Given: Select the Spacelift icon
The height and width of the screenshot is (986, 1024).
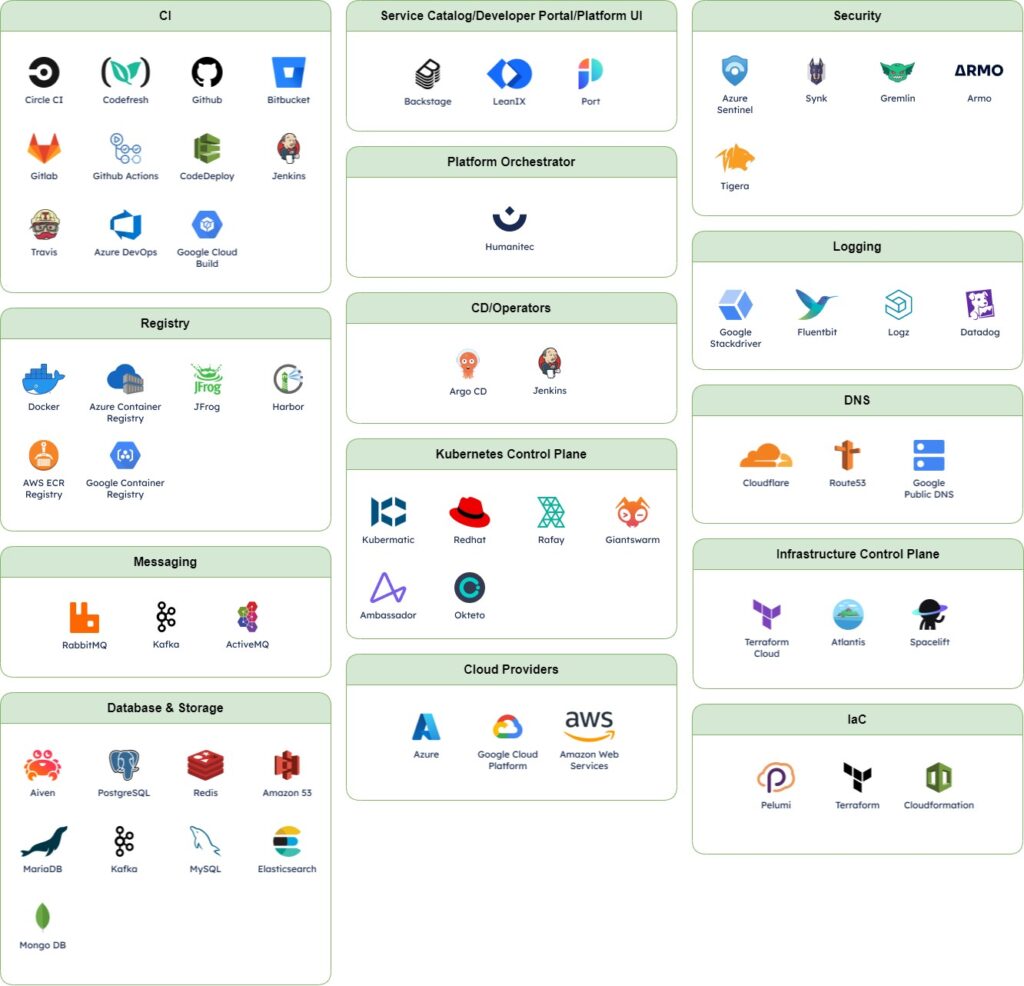Looking at the screenshot, I should 929,615.
